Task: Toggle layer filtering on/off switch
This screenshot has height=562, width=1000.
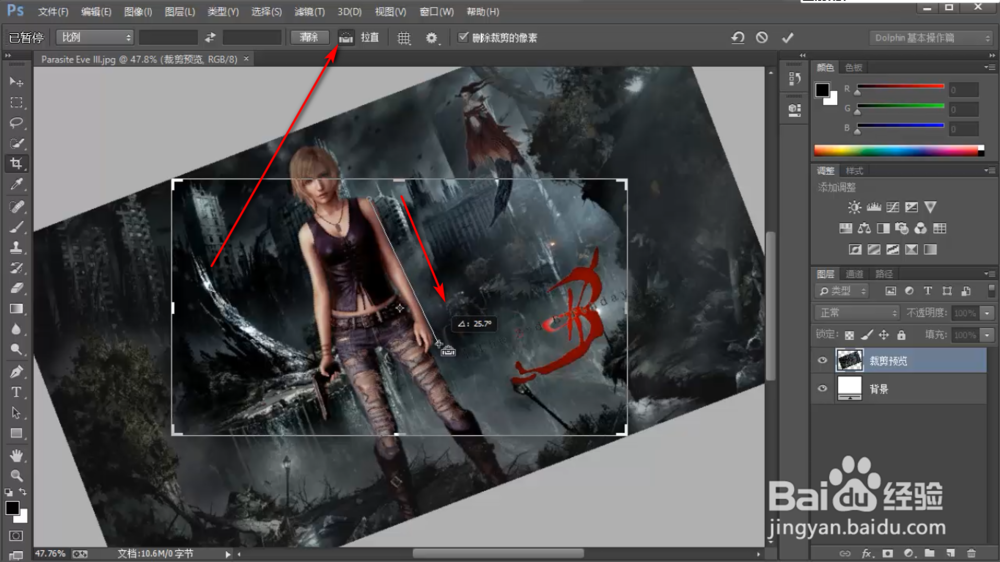Action: [991, 291]
